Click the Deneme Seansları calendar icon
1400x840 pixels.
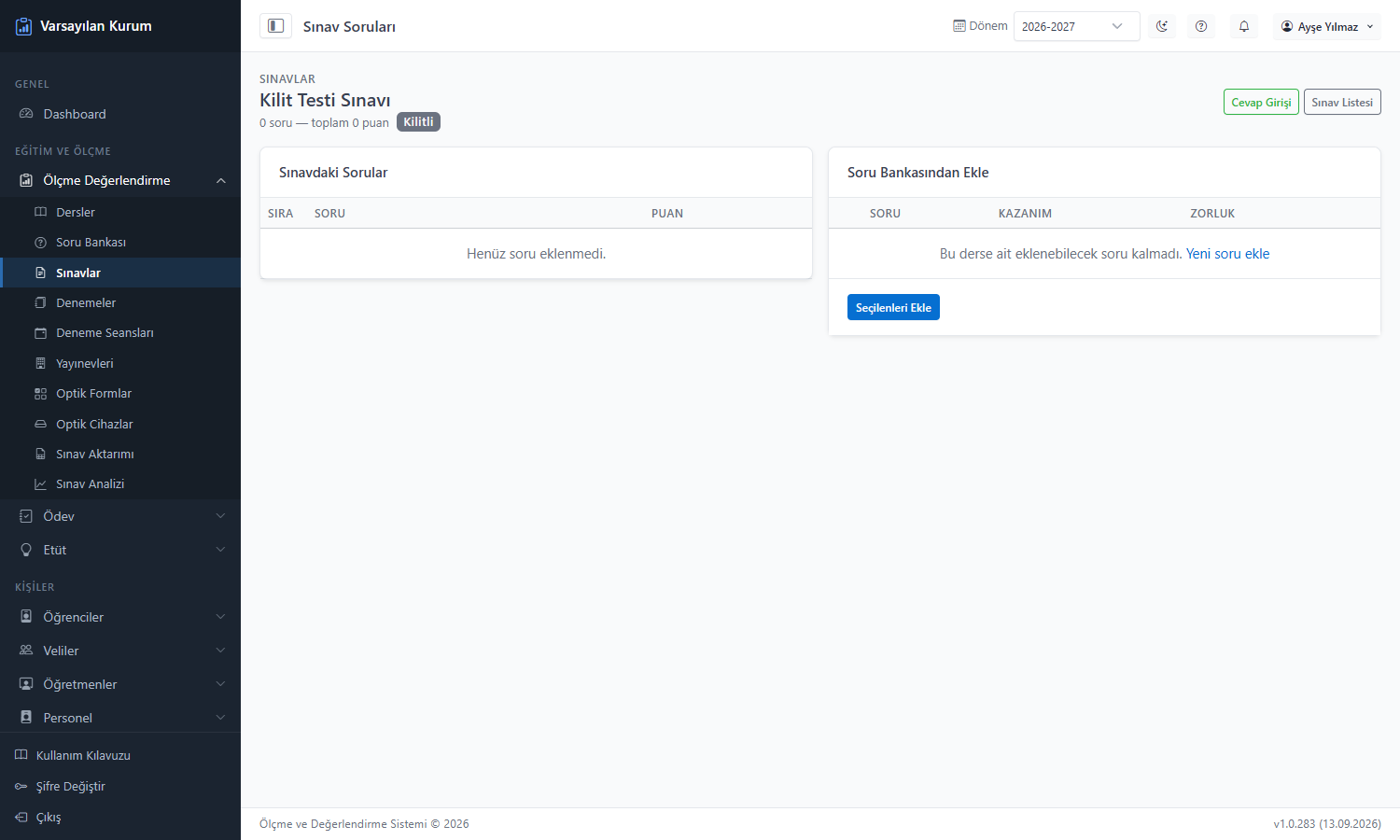pyautogui.click(x=40, y=333)
